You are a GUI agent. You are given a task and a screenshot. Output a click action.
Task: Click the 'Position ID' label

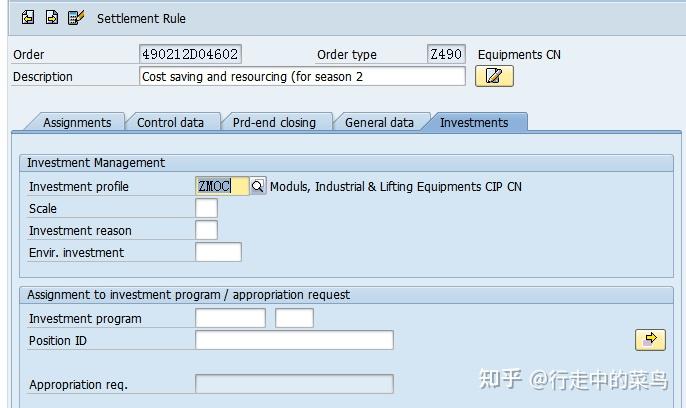pos(58,341)
